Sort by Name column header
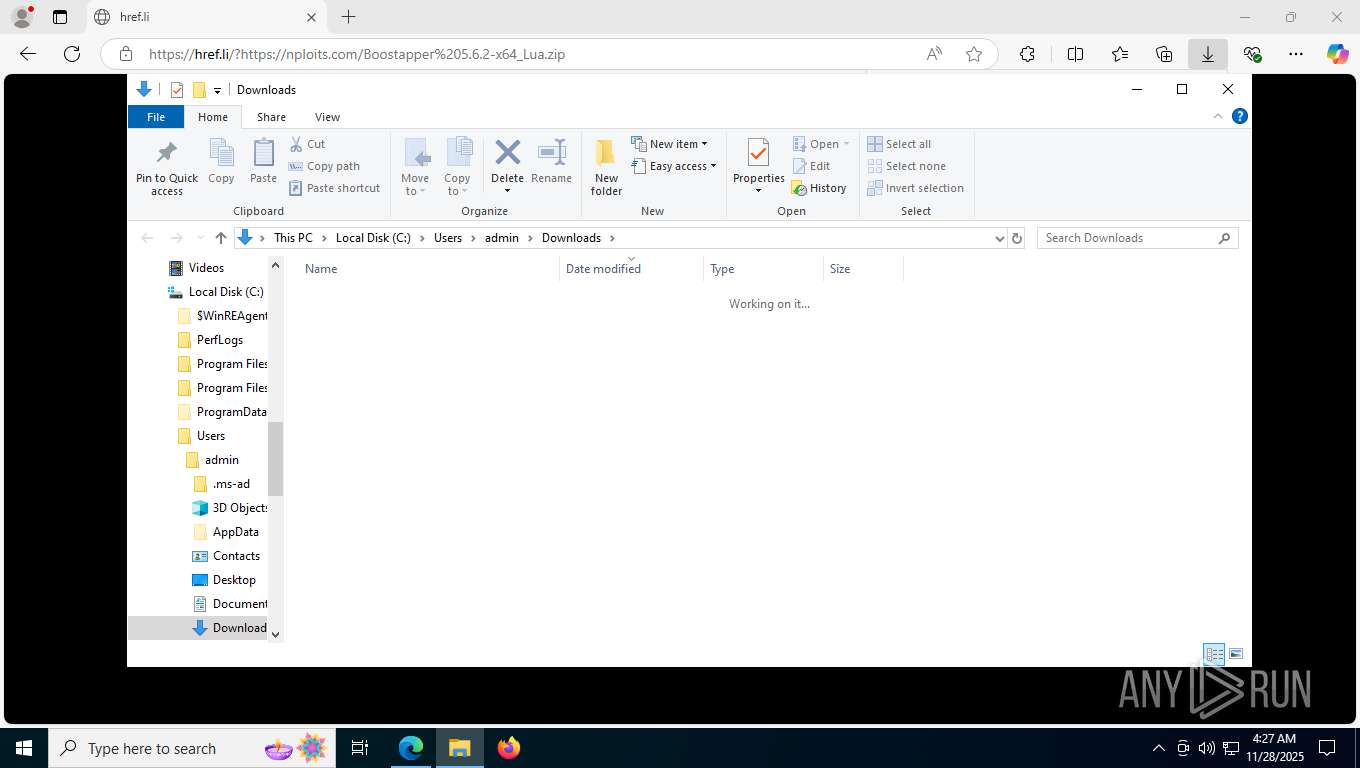The image size is (1360, 768). (x=428, y=269)
